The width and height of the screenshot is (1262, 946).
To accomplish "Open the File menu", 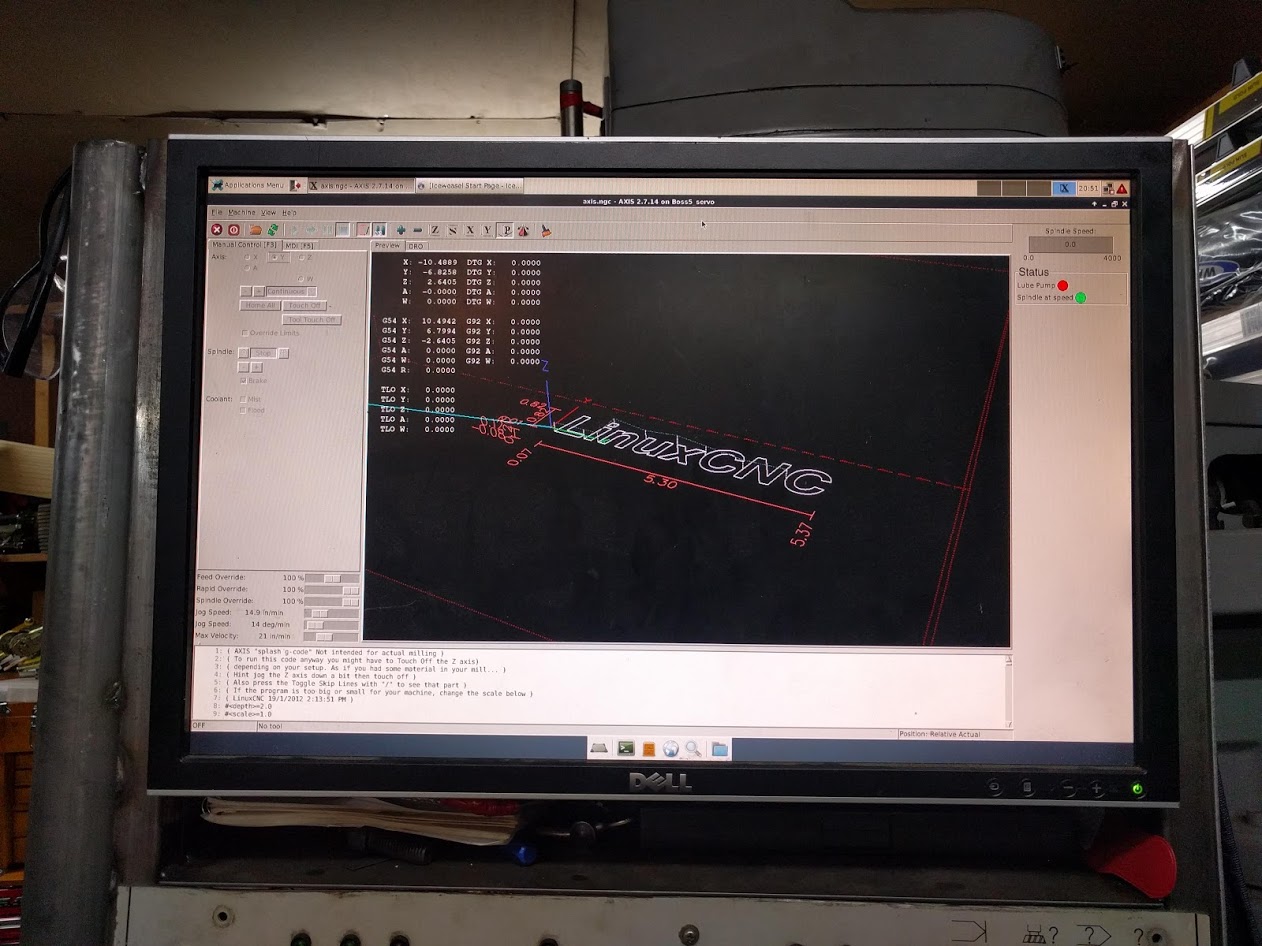I will click(x=216, y=212).
